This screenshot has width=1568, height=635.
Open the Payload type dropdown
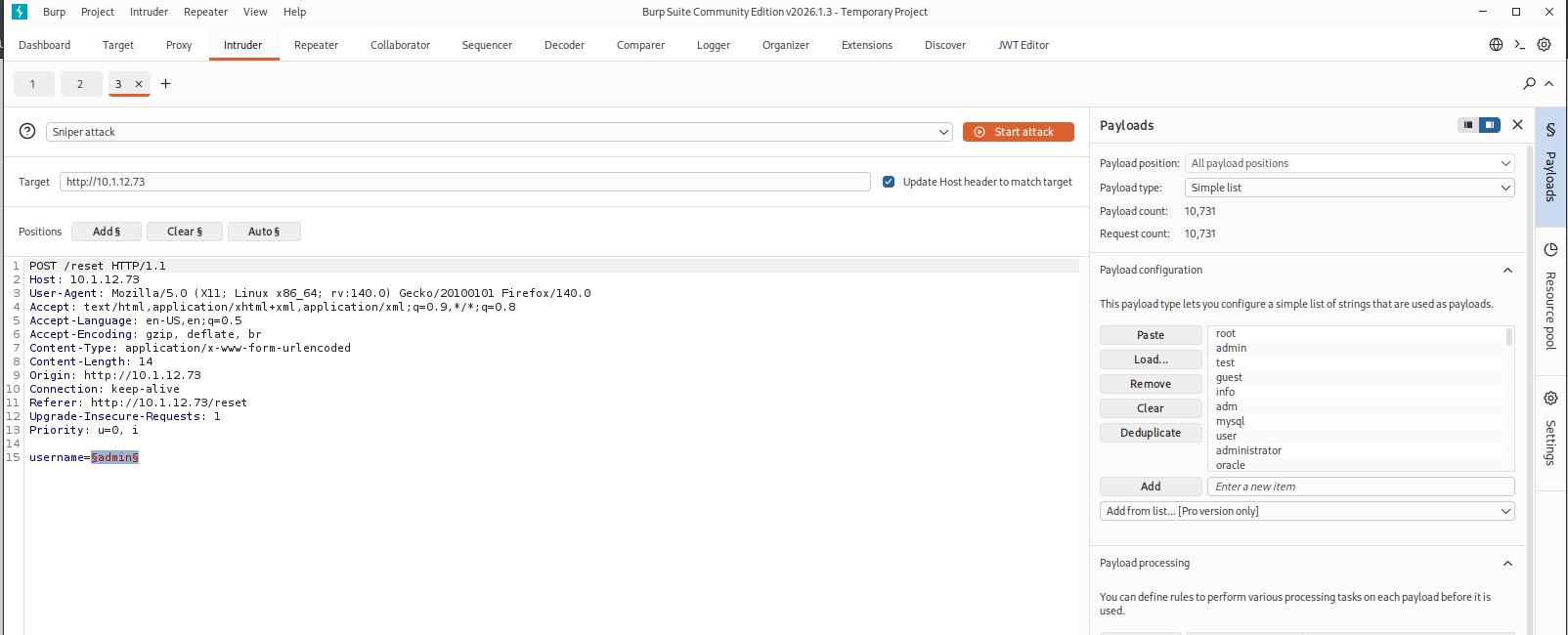tap(1349, 188)
